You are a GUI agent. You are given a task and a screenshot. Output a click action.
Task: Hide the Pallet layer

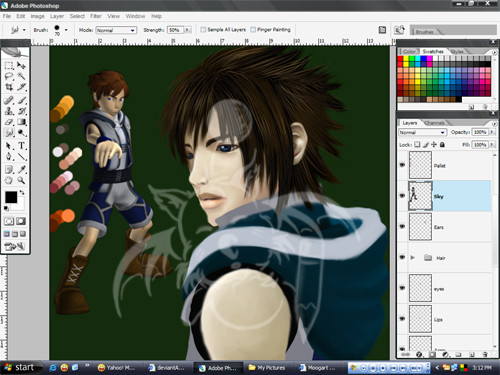tap(402, 165)
